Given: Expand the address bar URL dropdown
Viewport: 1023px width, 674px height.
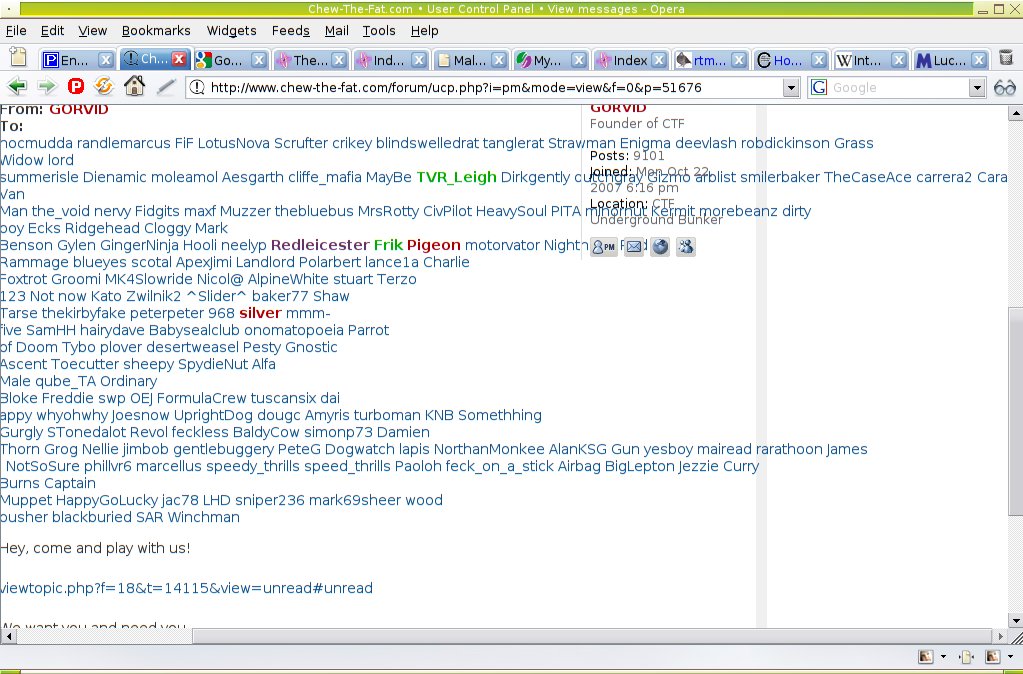Looking at the screenshot, I should (x=791, y=88).
